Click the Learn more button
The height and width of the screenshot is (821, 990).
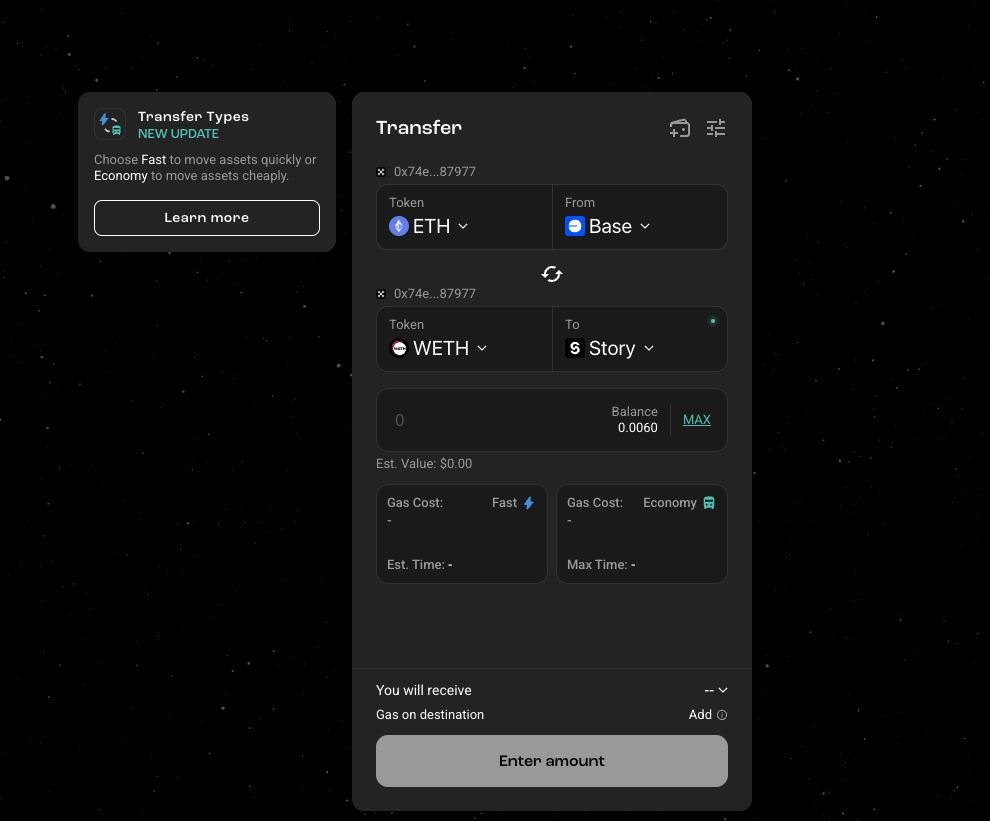click(x=206, y=218)
